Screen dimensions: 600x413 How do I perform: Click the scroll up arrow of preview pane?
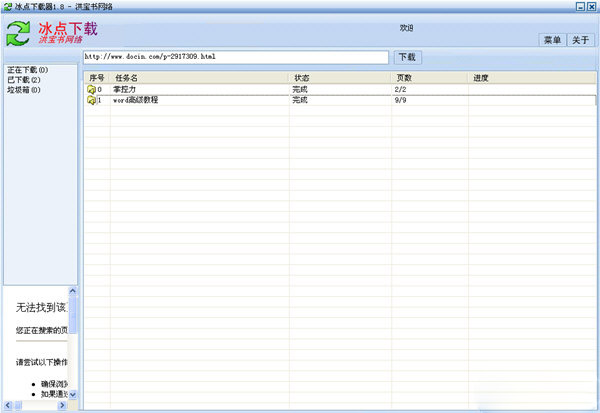pos(73,291)
